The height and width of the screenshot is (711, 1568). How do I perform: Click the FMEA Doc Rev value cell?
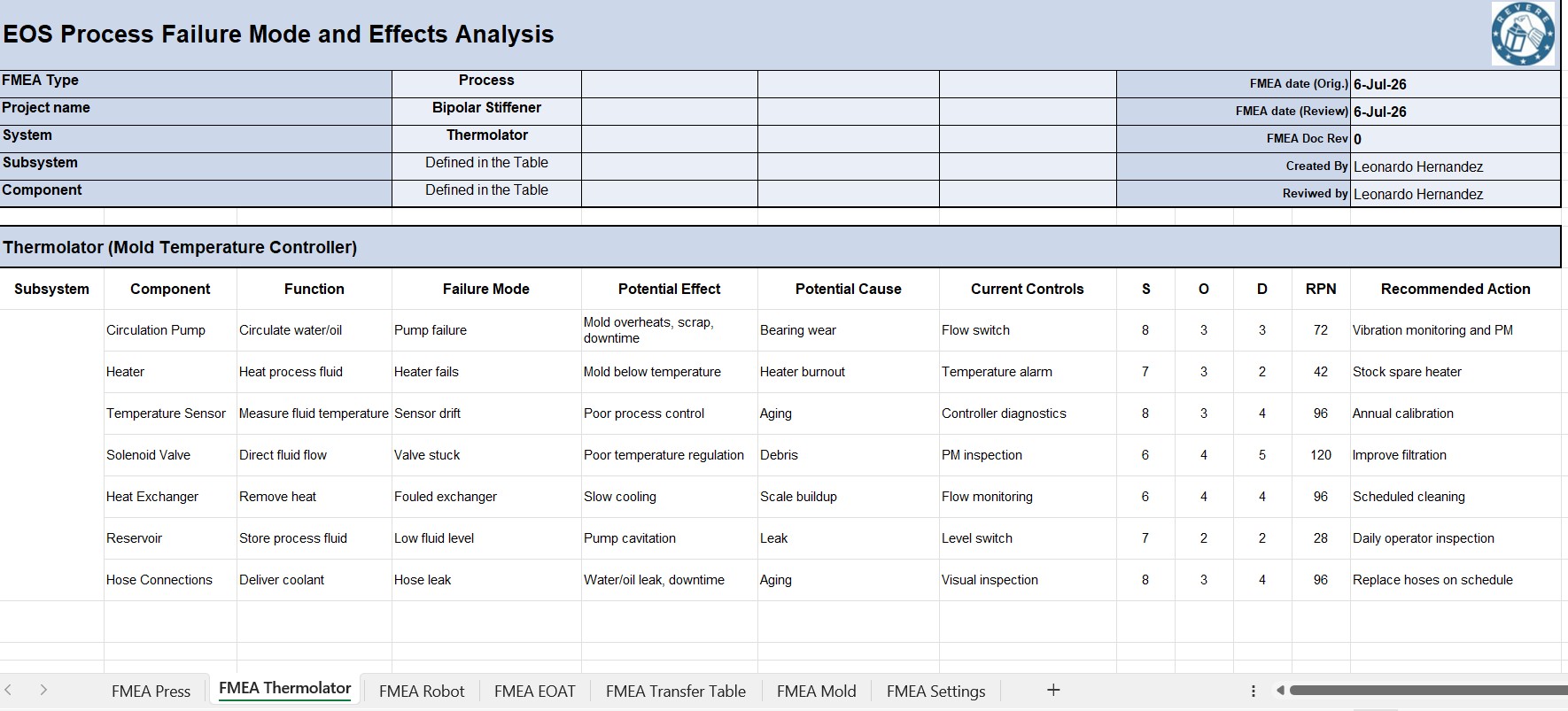(1455, 139)
